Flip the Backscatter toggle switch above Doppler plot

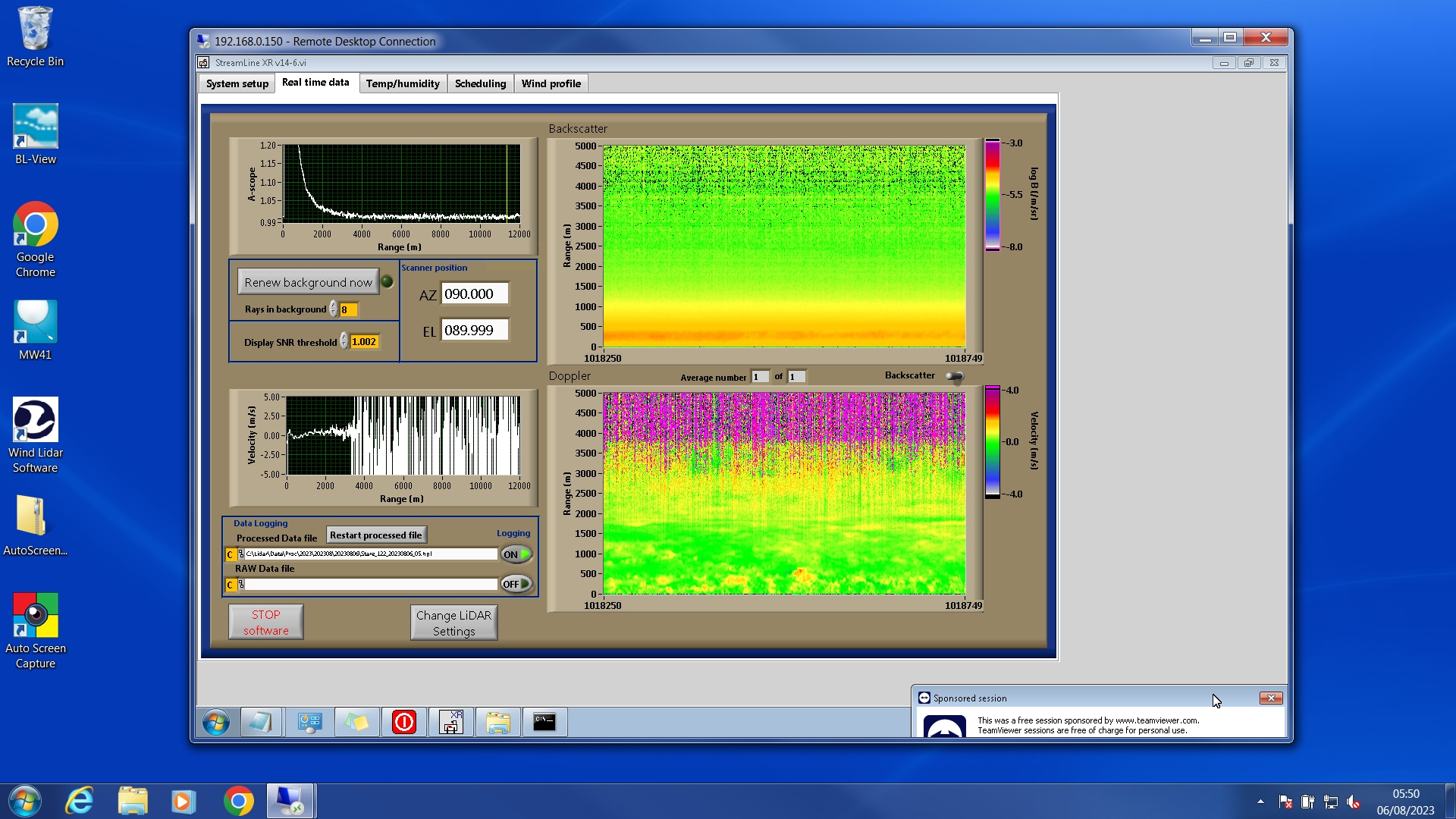(x=955, y=376)
